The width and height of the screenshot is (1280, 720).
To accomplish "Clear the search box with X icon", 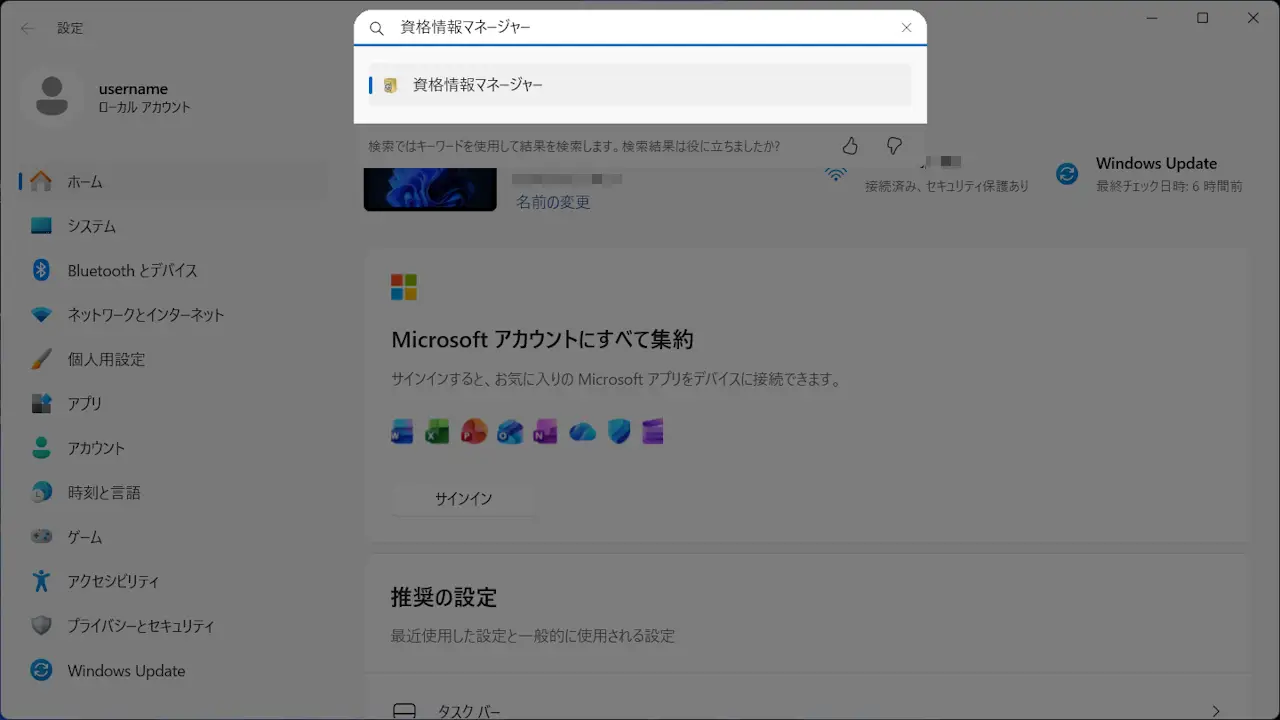I will click(x=906, y=28).
